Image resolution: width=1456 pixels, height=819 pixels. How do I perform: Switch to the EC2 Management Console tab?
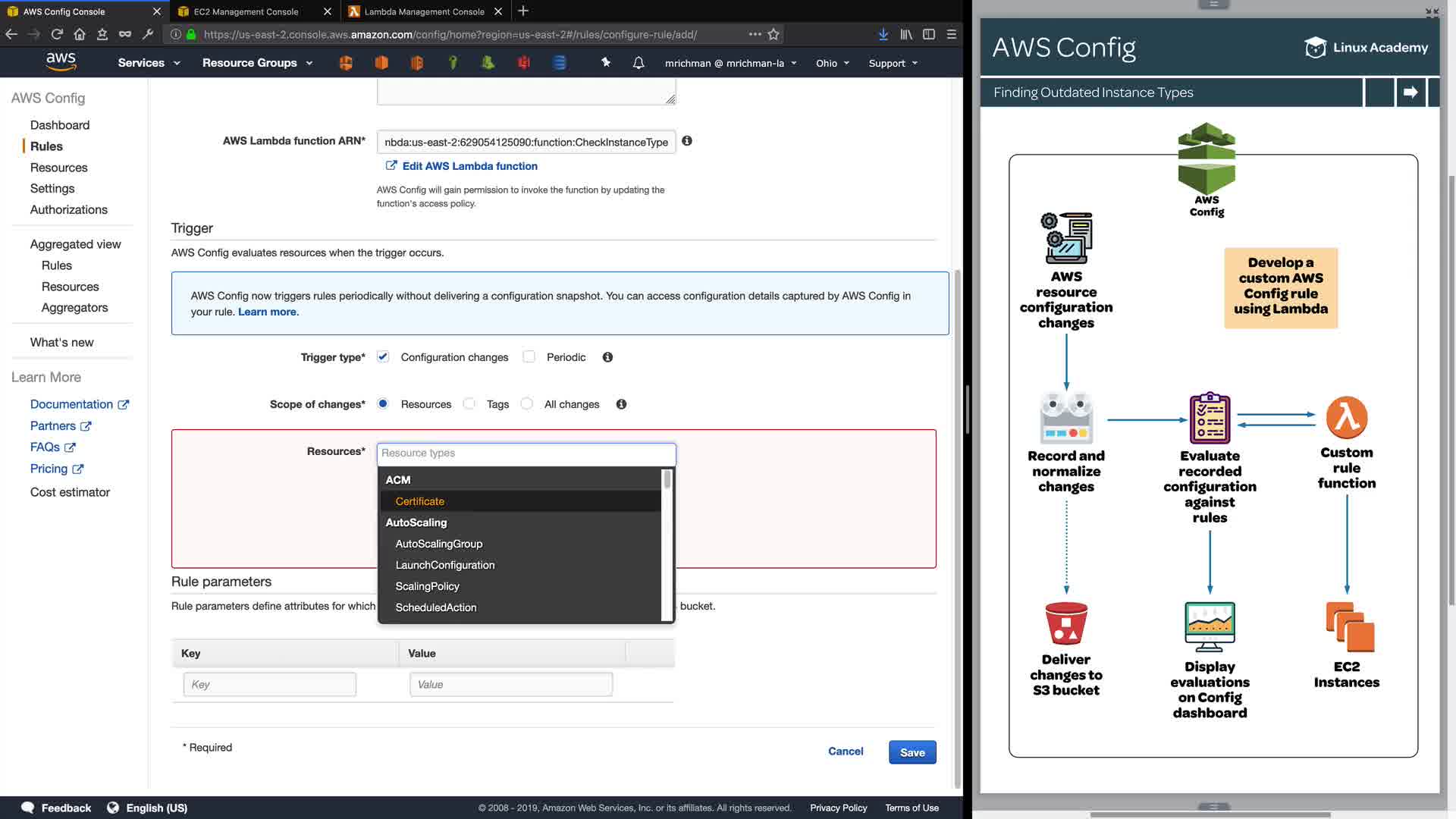pos(246,11)
